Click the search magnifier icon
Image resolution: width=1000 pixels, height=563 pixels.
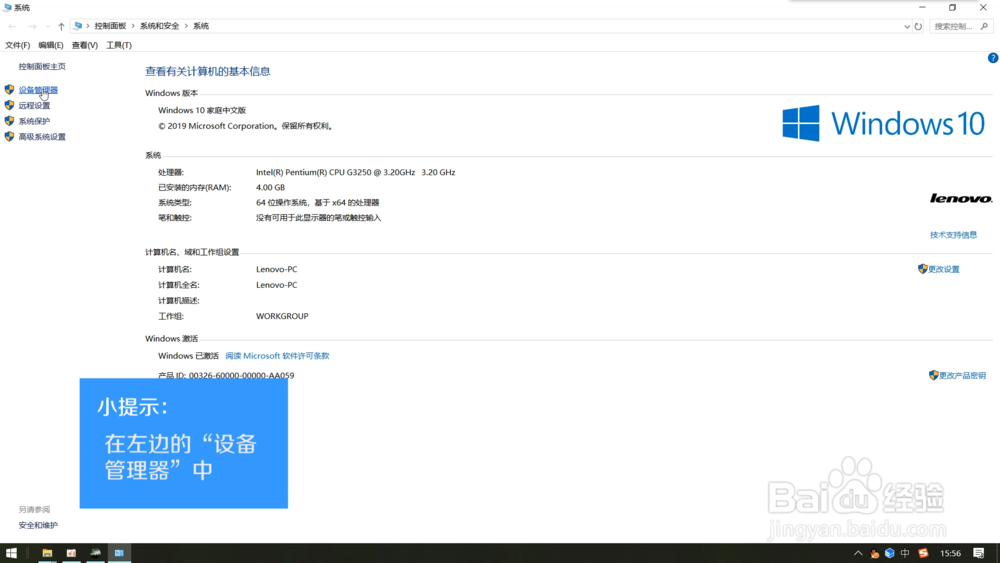tap(984, 26)
